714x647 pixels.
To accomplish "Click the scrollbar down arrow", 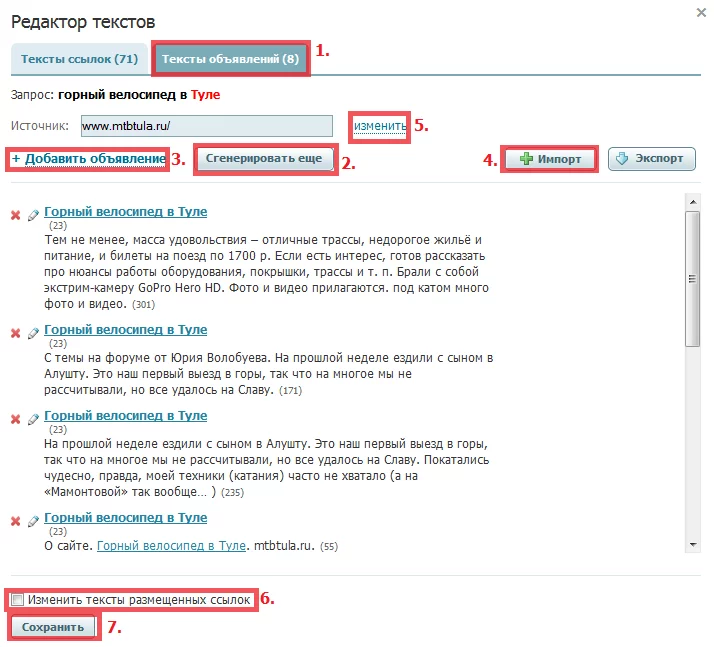I will 693,545.
